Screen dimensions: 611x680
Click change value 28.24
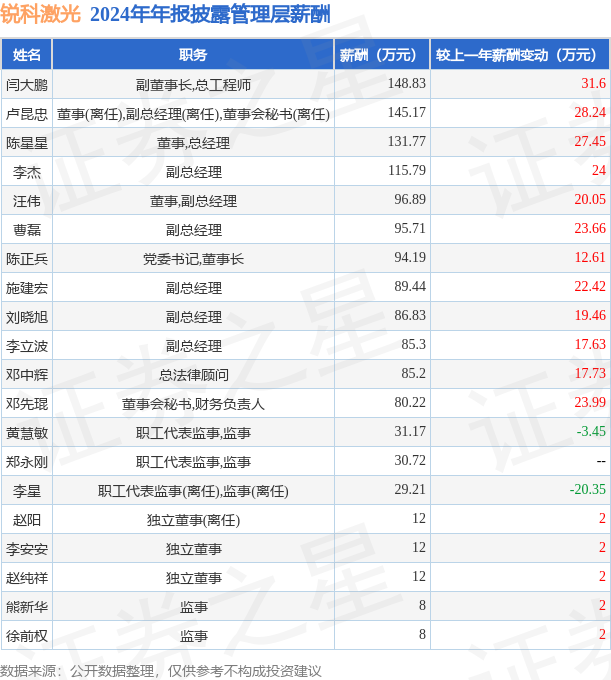(590, 112)
